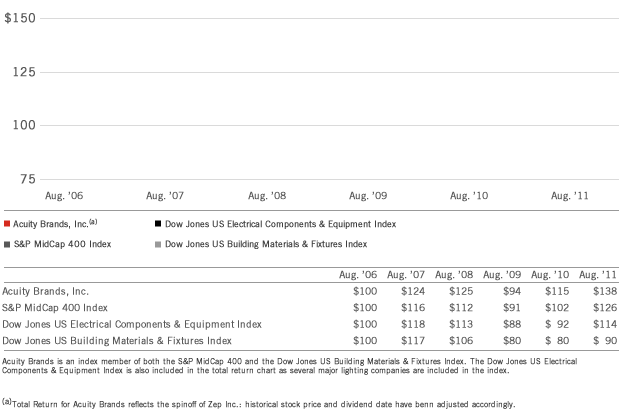629x416 pixels.
Task: Click the S&P MidCap Aug. '11 value $126
Action: coord(605,307)
